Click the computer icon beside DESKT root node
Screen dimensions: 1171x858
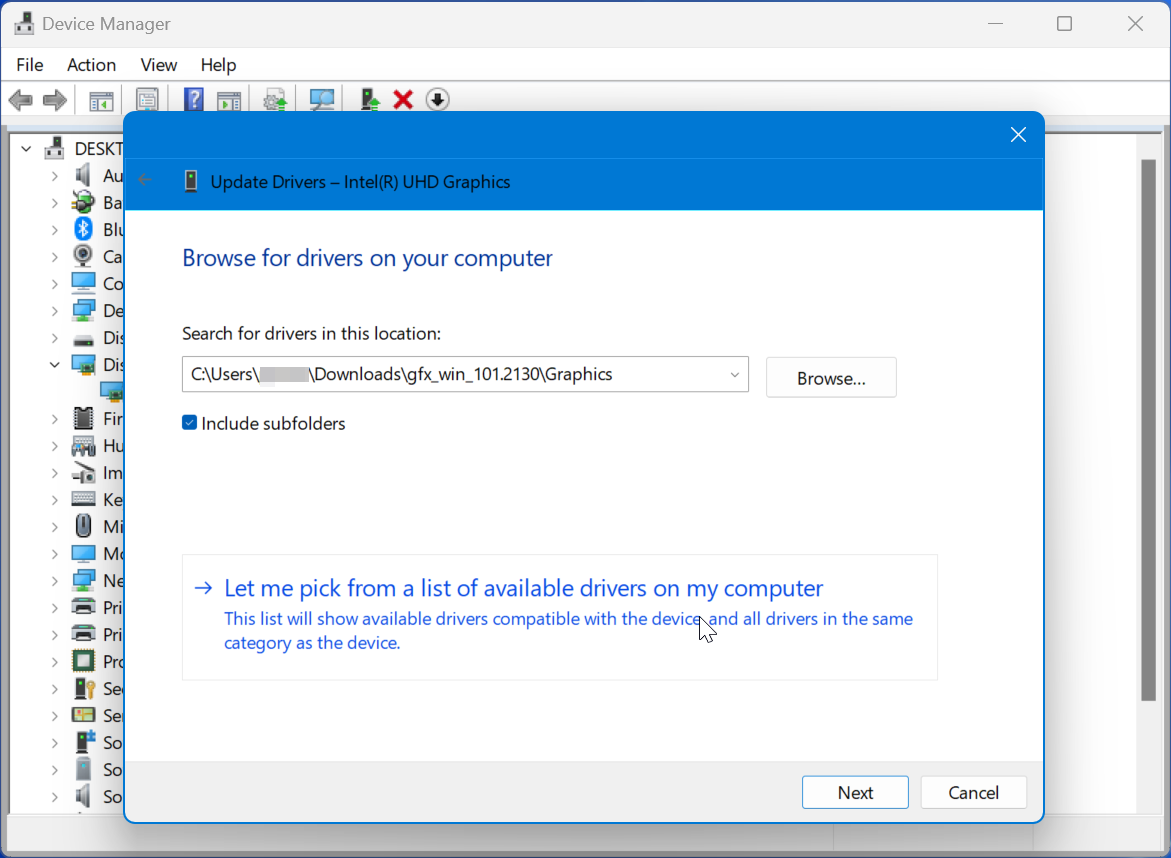coord(54,148)
